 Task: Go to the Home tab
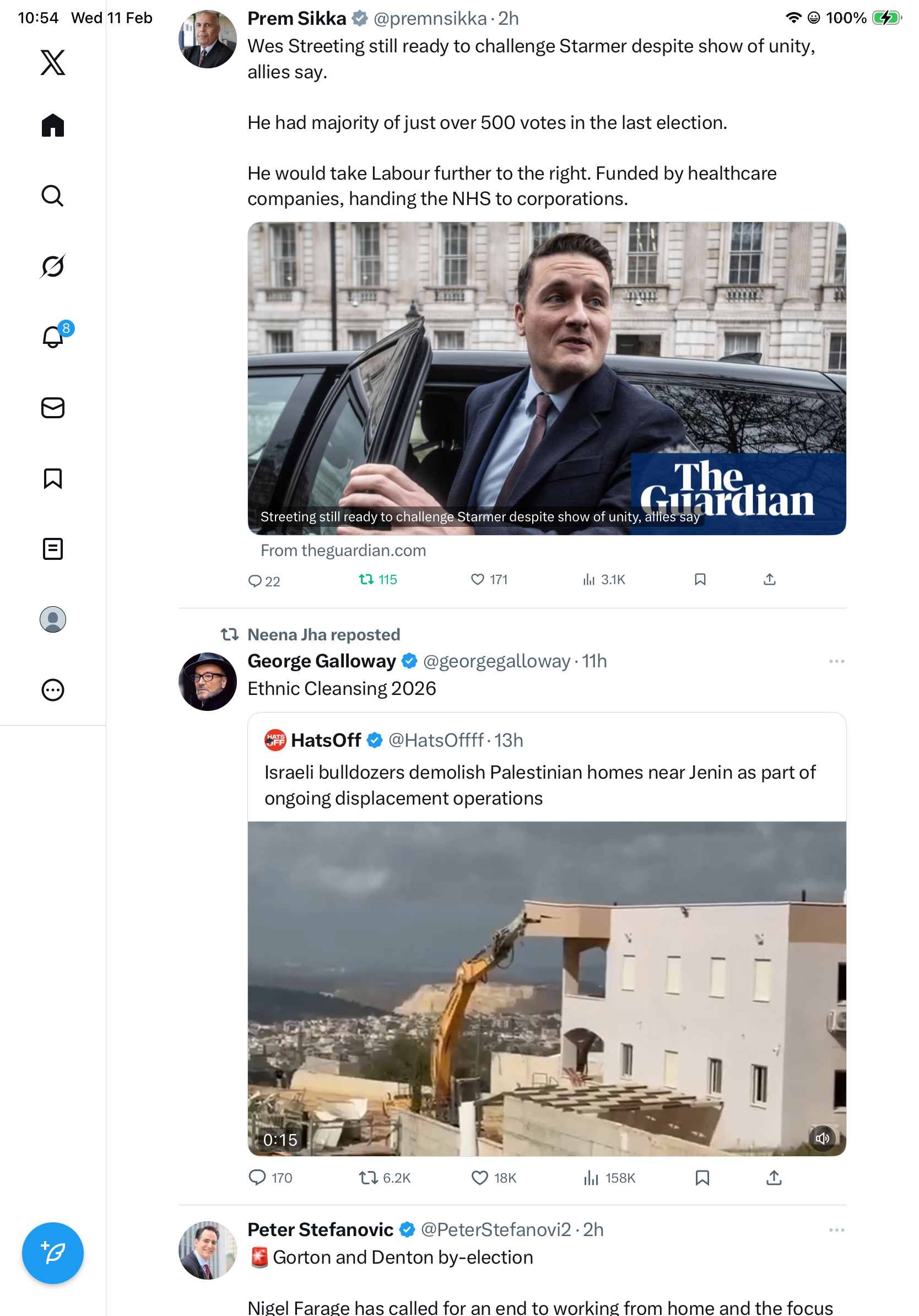pyautogui.click(x=53, y=126)
